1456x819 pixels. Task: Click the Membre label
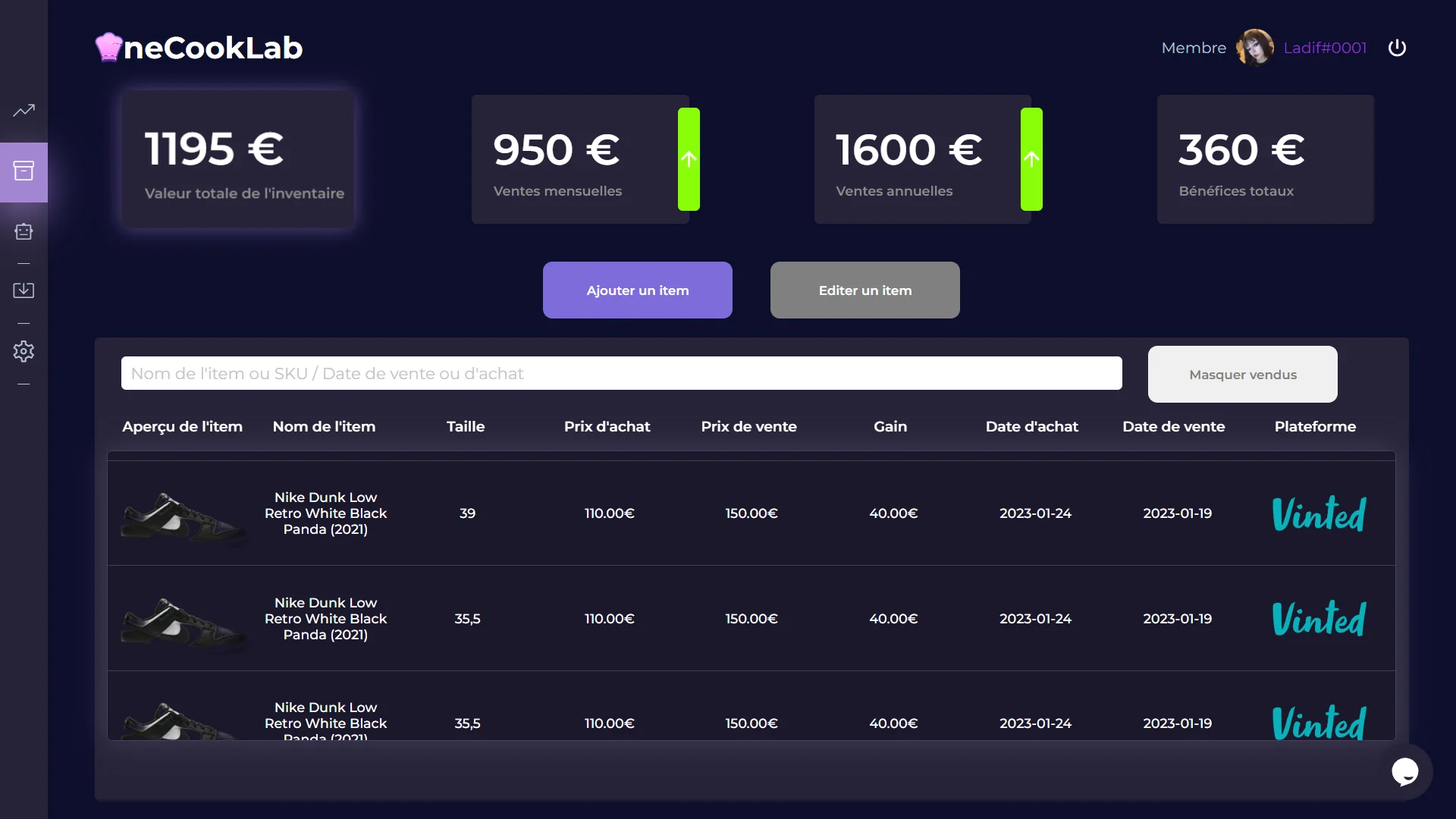point(1194,48)
